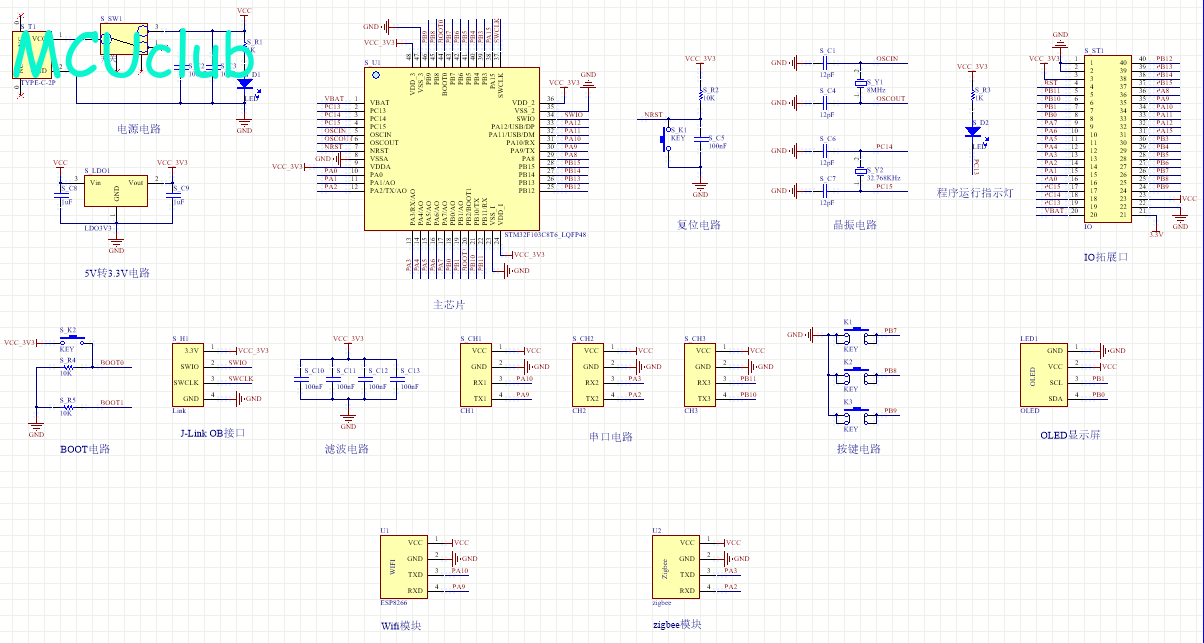Click the '电源电路' section label
This screenshot has width=1204, height=643.
point(139,129)
